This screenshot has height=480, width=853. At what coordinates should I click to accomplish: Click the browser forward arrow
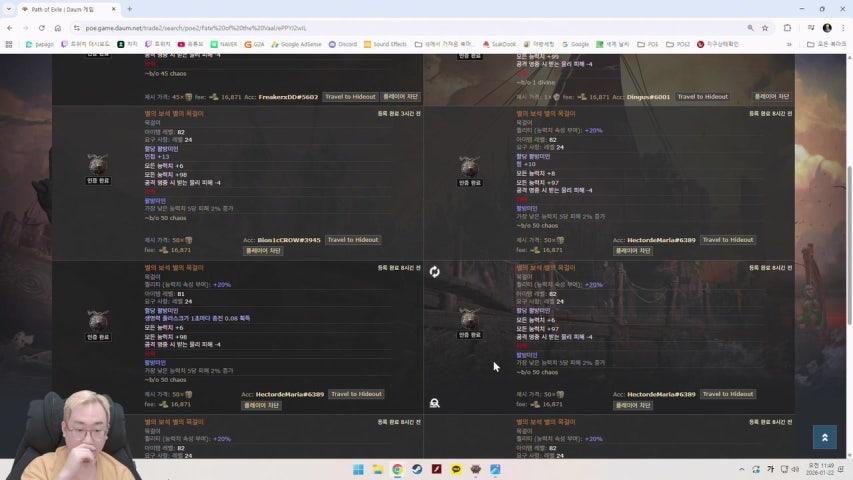(x=26, y=28)
